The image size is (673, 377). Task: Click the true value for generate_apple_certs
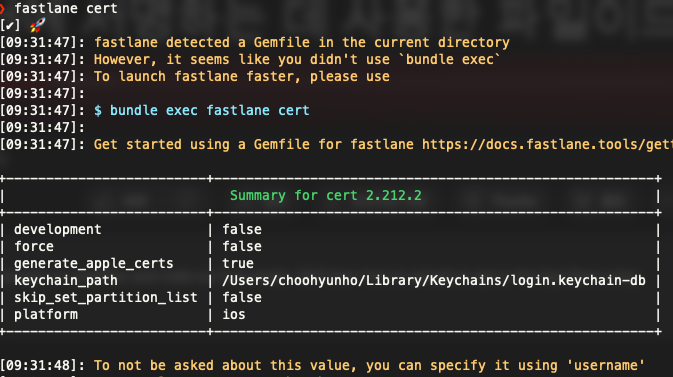(238, 263)
